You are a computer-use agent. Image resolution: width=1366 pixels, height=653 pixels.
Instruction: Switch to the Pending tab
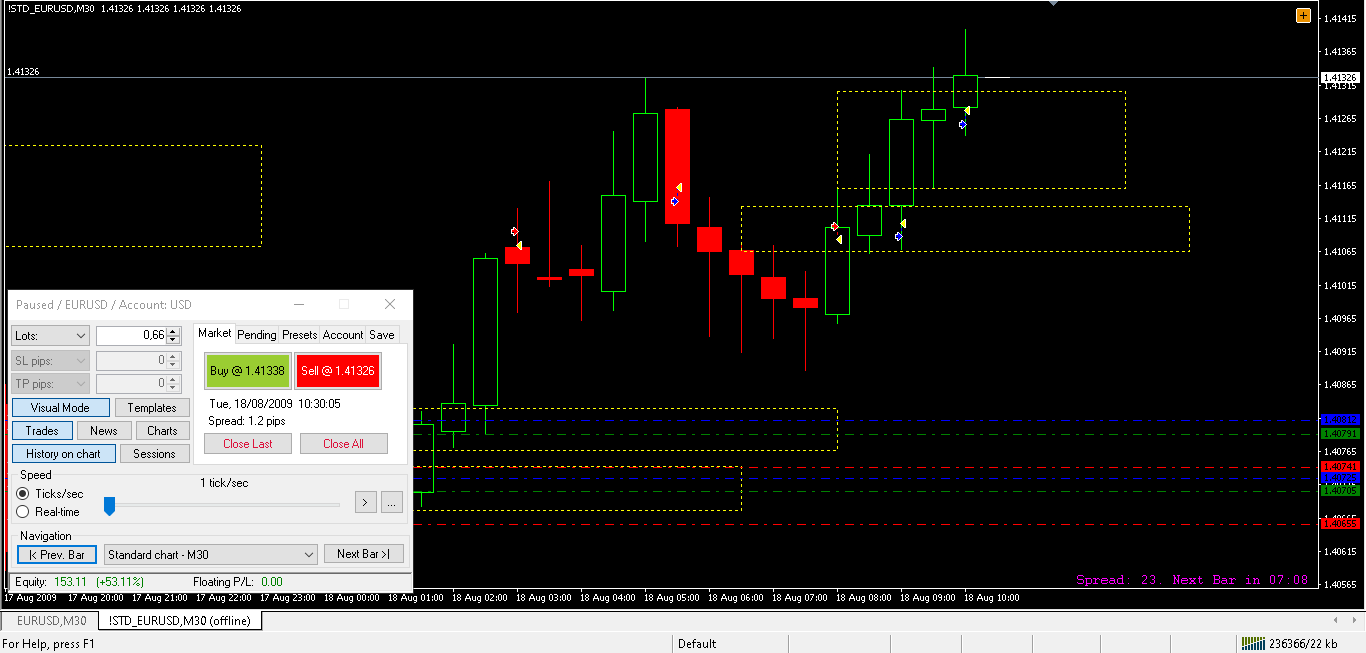[257, 335]
